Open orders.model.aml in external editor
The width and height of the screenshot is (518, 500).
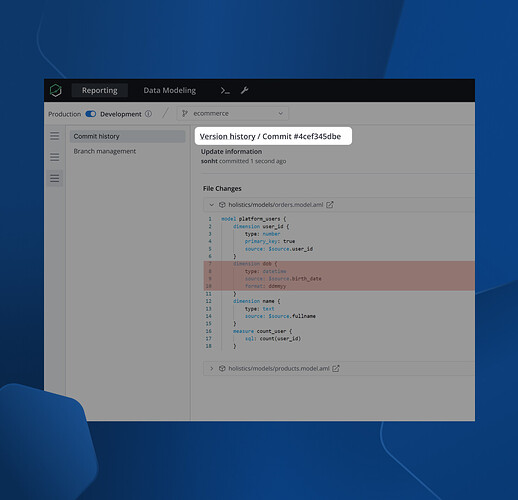(x=330, y=205)
